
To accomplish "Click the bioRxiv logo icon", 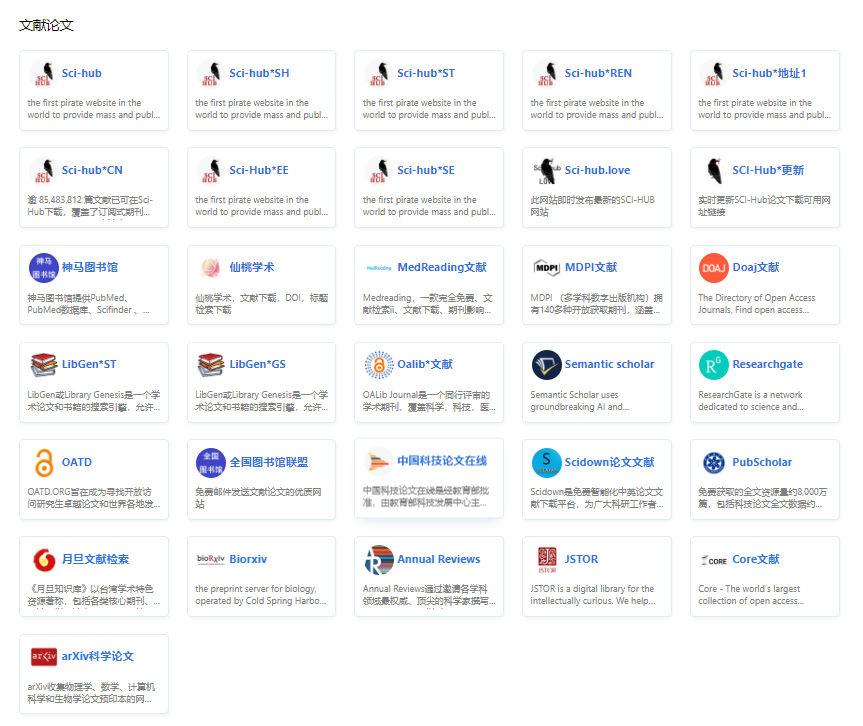I will click(211, 559).
